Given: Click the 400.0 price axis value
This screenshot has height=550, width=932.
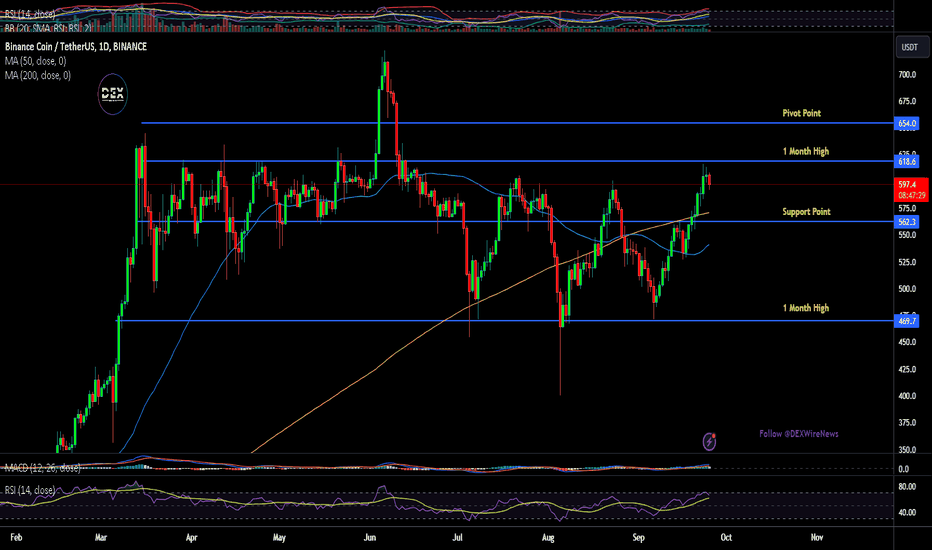Looking at the screenshot, I should 907,396.
